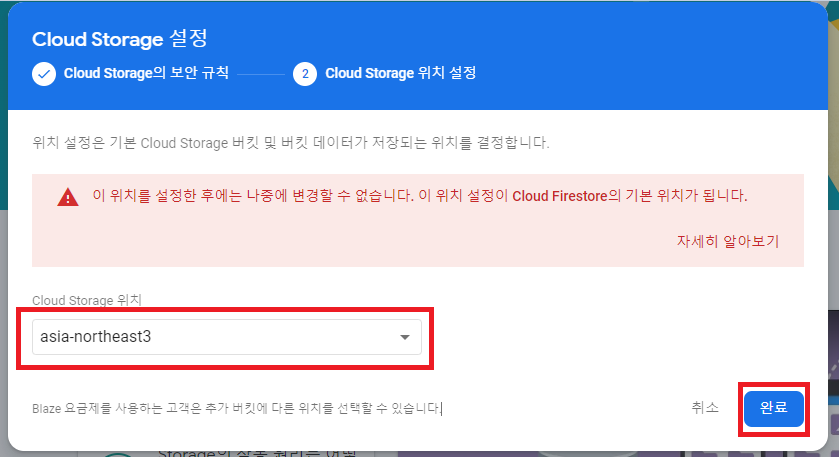Screen dimensions: 840x457
Task: Click the 위치 설정은 기본 description text
Action: coord(291,143)
